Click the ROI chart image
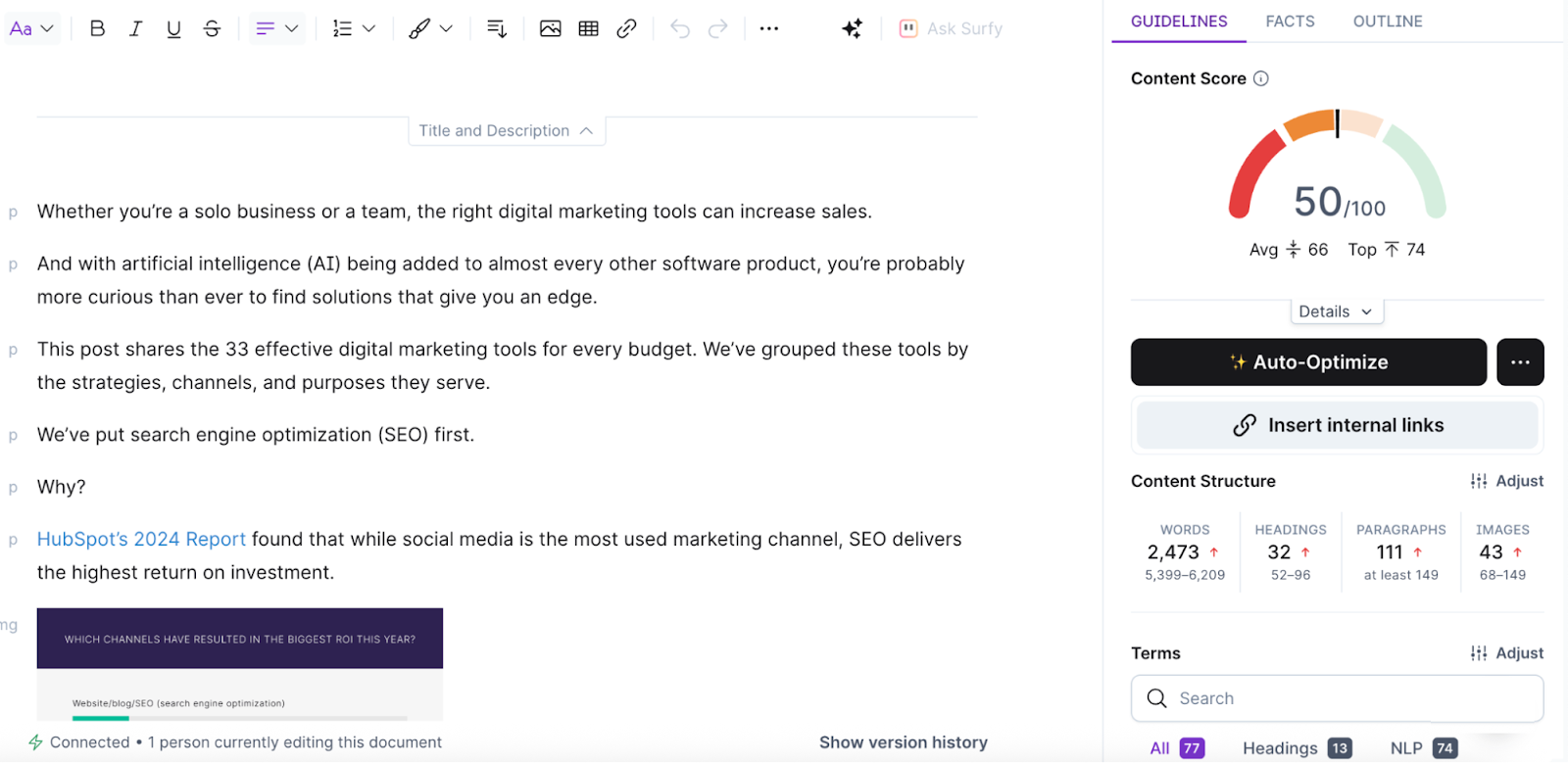This screenshot has height=763, width=1568. point(240,664)
